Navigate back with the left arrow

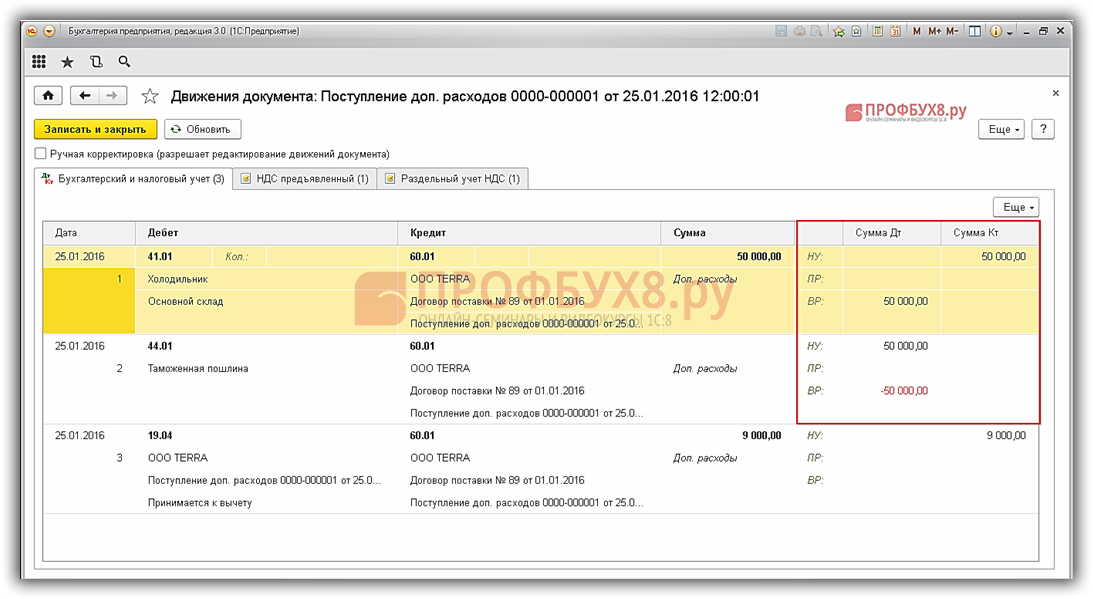tap(85, 96)
